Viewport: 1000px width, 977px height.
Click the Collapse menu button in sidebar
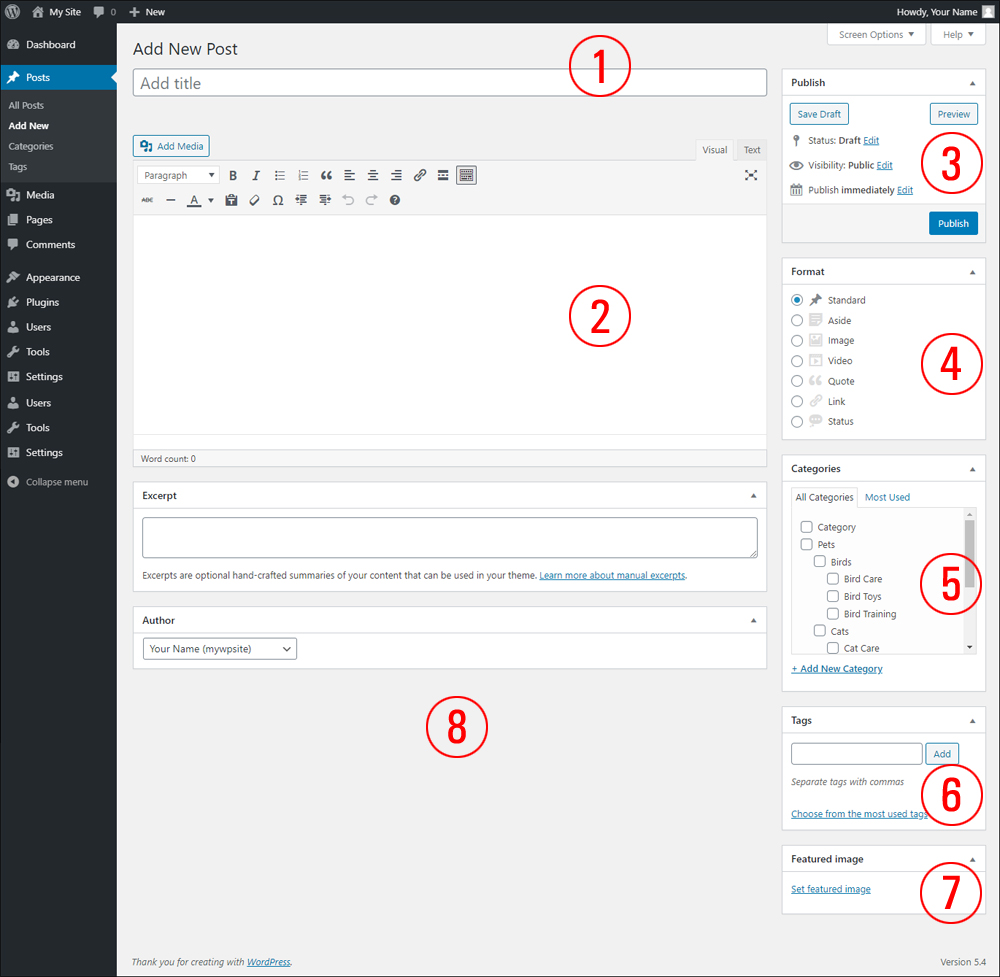58,482
